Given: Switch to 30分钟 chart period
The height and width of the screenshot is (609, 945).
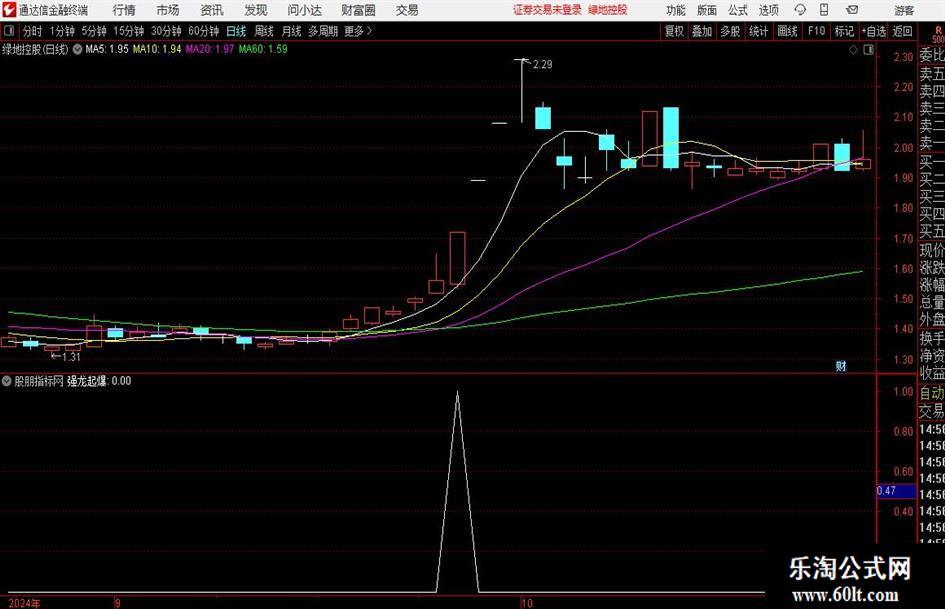Looking at the screenshot, I should point(166,31).
